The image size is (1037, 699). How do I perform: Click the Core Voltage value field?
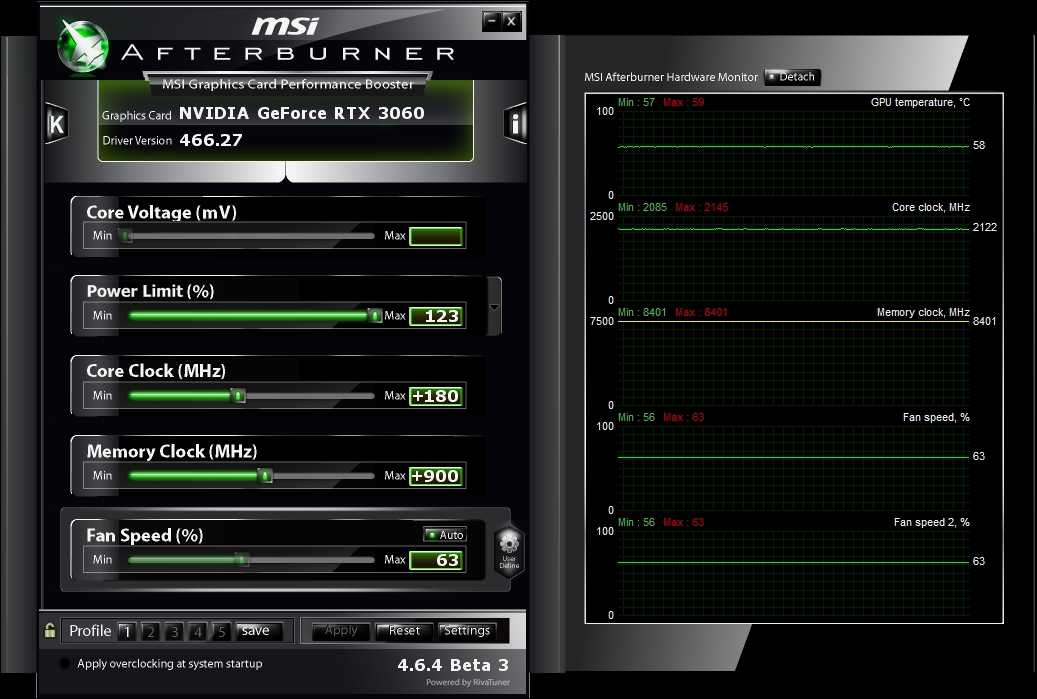point(436,237)
